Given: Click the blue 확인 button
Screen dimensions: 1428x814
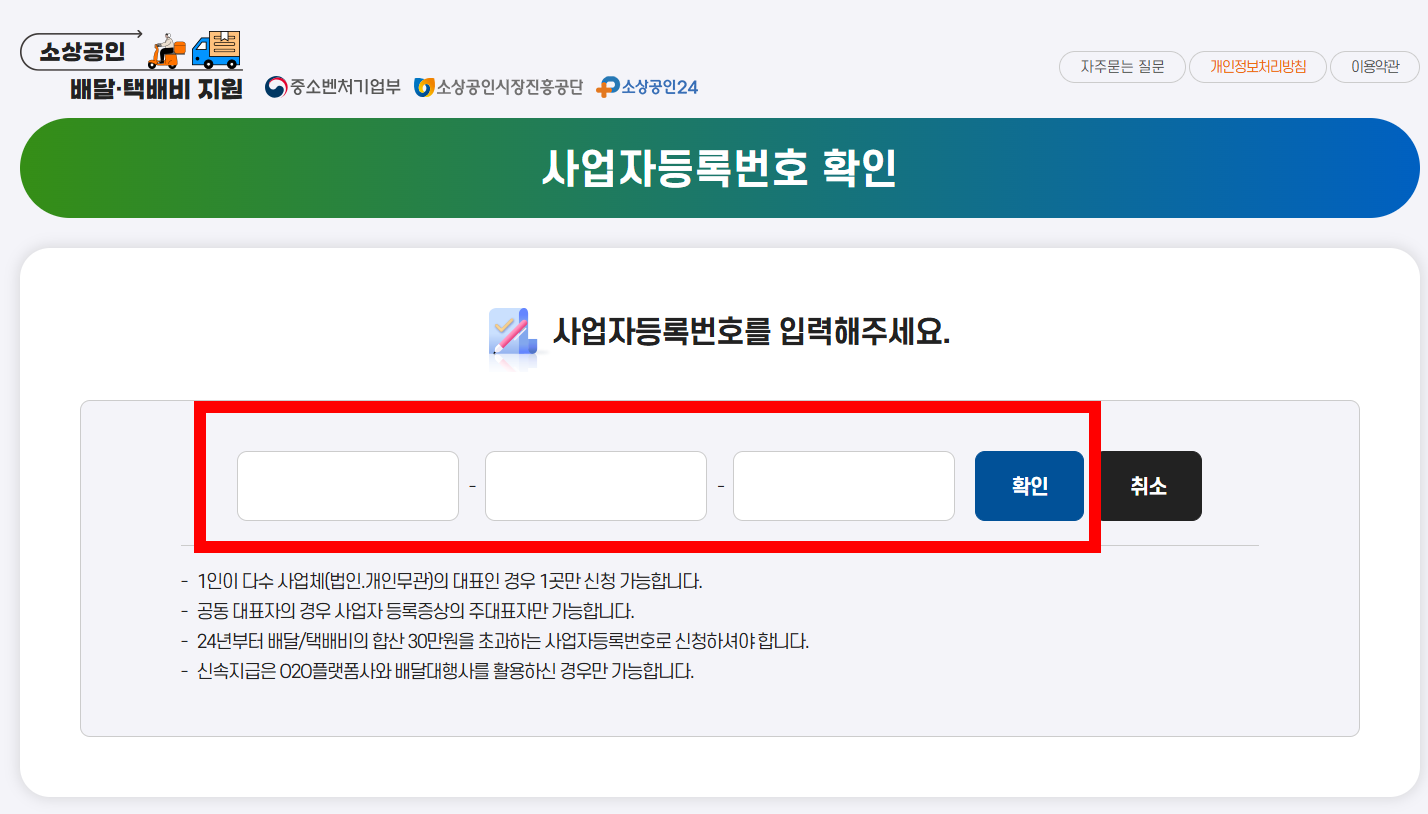Looking at the screenshot, I should pyautogui.click(x=1029, y=486).
